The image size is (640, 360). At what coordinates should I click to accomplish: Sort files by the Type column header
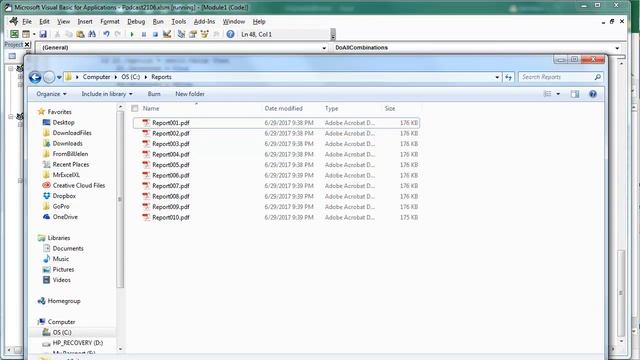coord(331,108)
